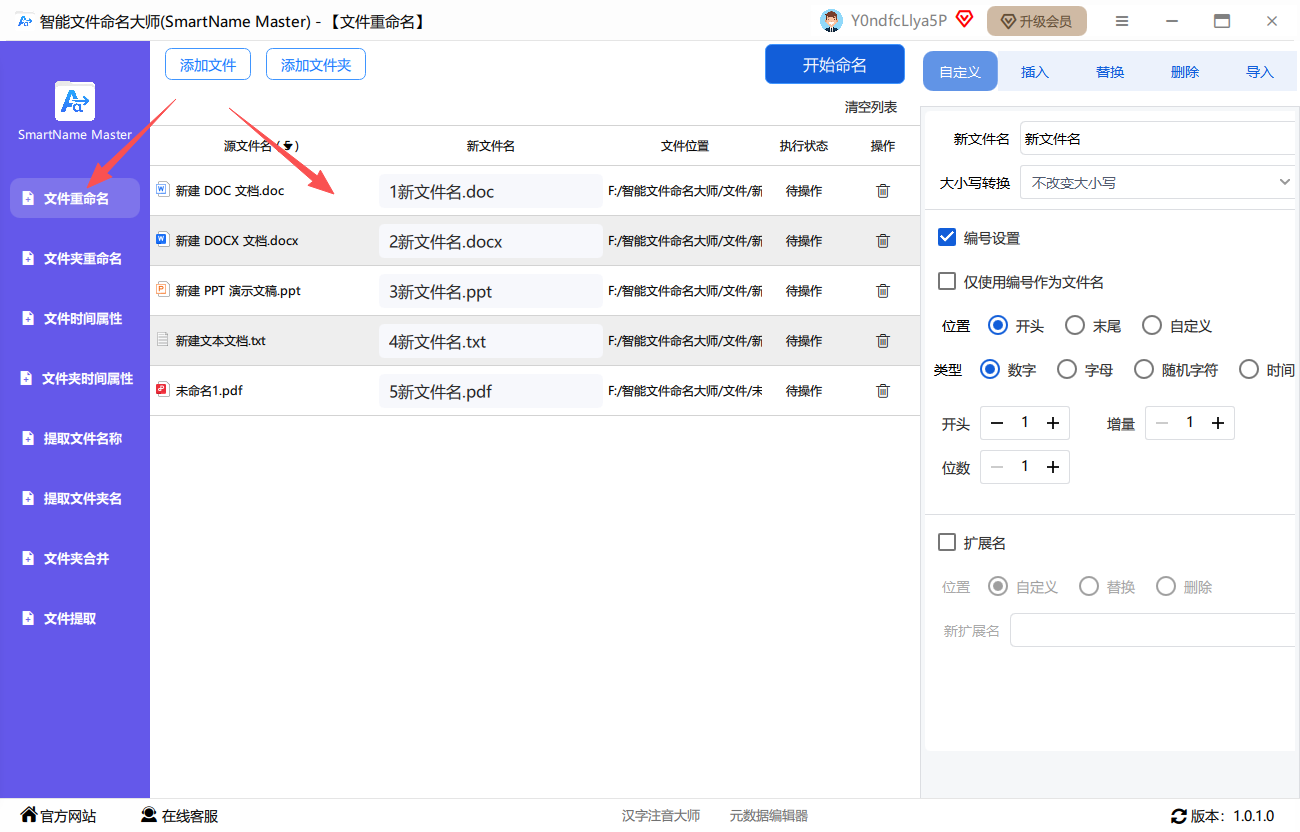Open 在线客服 support in status bar
The width and height of the screenshot is (1300, 832).
point(179,815)
